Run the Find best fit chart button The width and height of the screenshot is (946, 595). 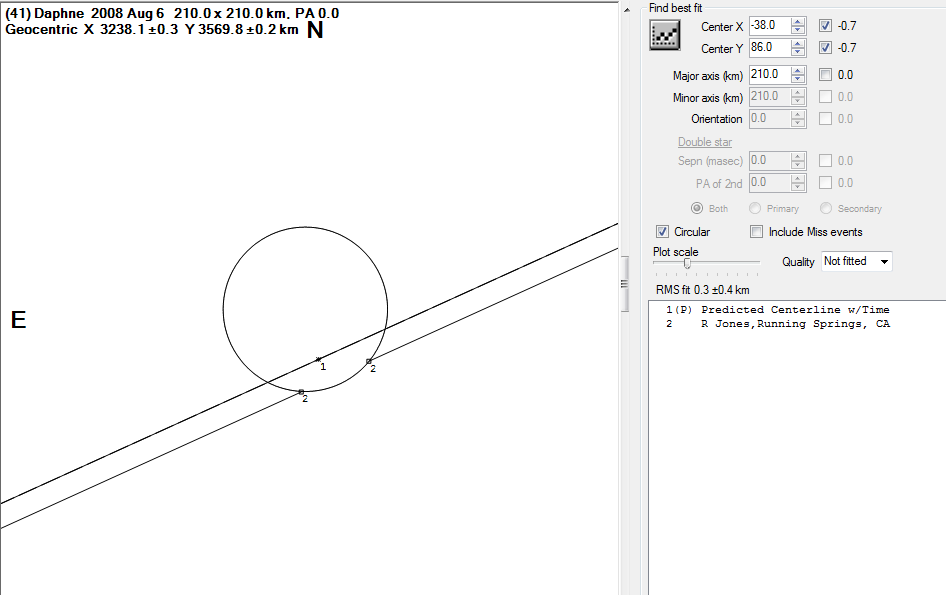pos(665,35)
